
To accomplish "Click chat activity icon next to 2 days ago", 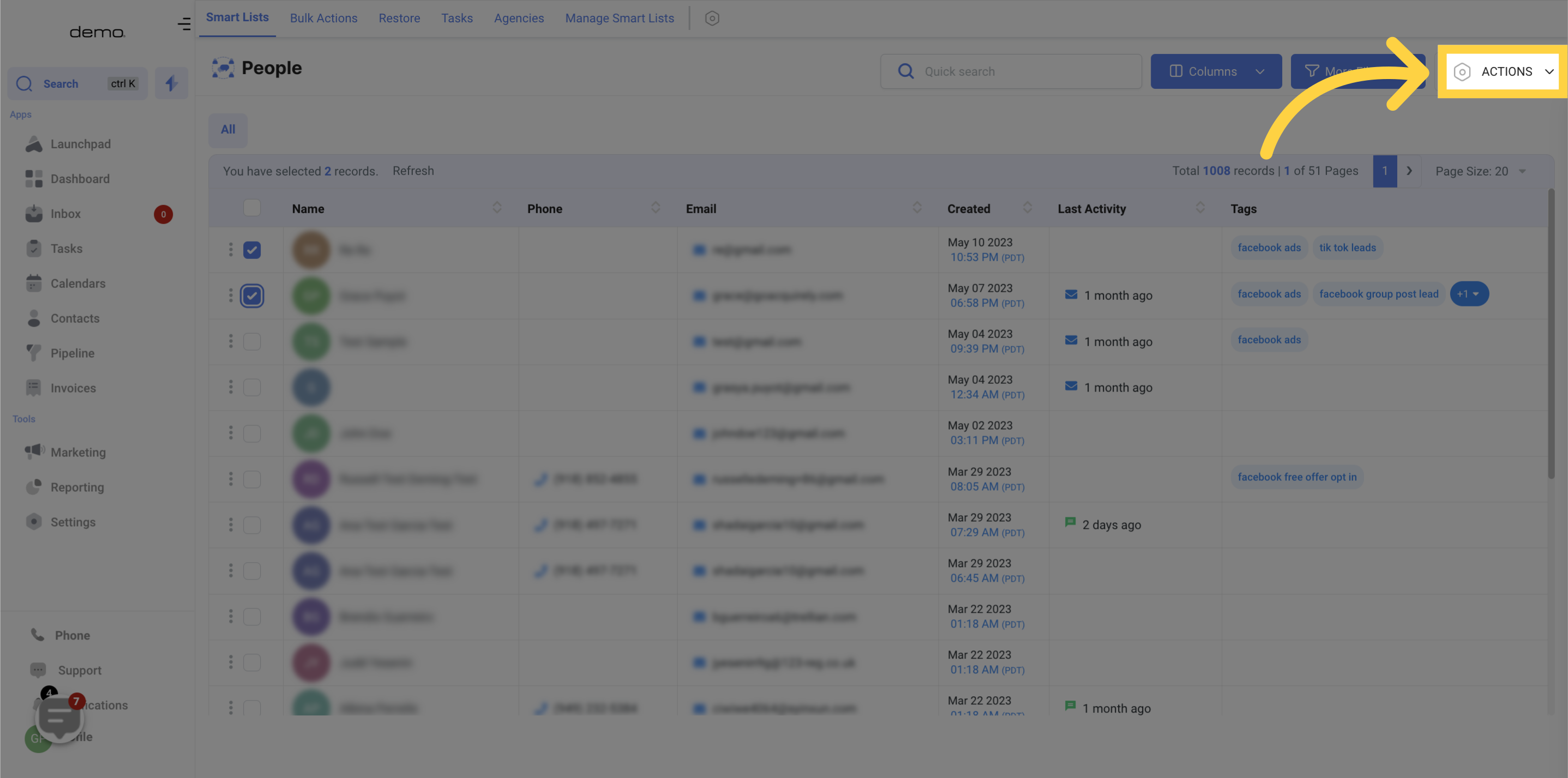I will (x=1070, y=522).
